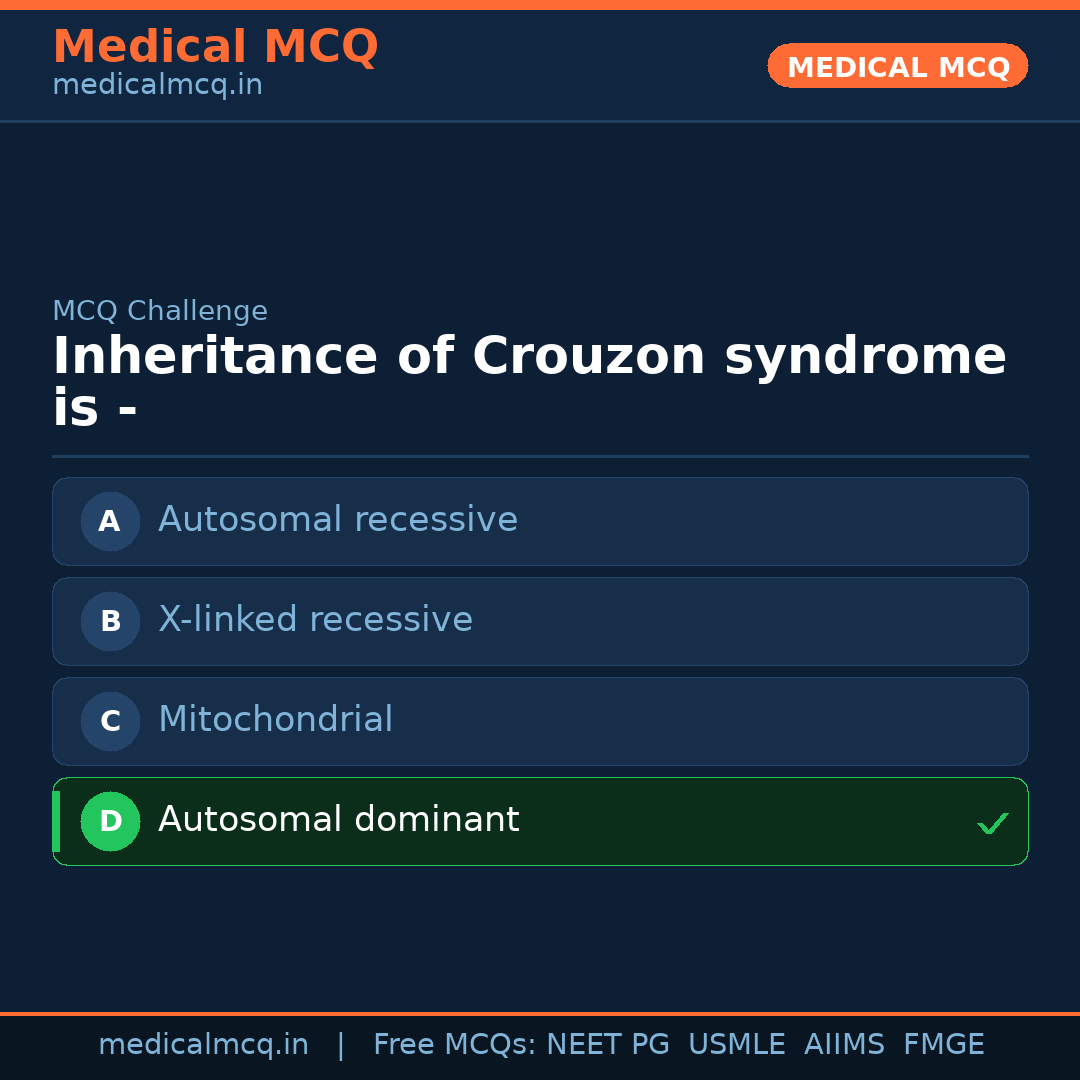Open the USMLE category
This screenshot has width=1080, height=1080.
pos(737,1044)
